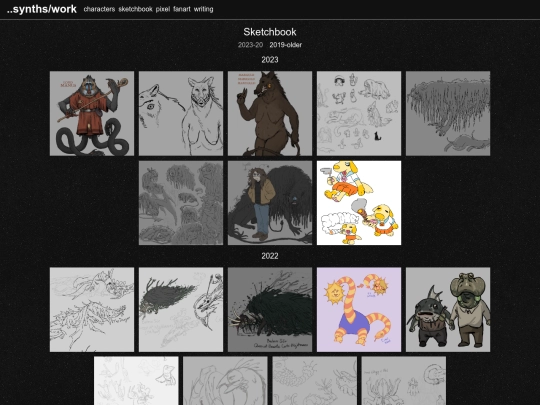The height and width of the screenshot is (405, 540).
Task: Open the first 2022 branchy line sketch
Action: (92, 310)
